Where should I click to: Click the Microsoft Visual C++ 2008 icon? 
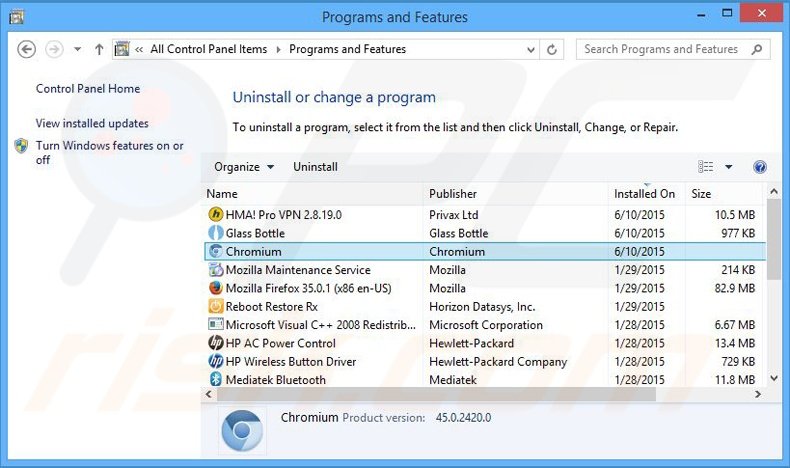216,324
